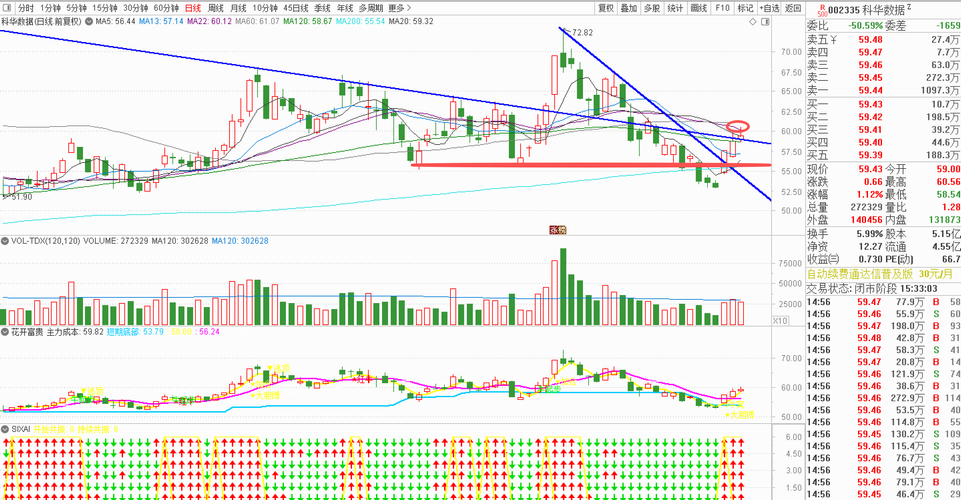961x500 pixels.
Task: Switch to 10分钟 chart period
Action: pos(265,8)
